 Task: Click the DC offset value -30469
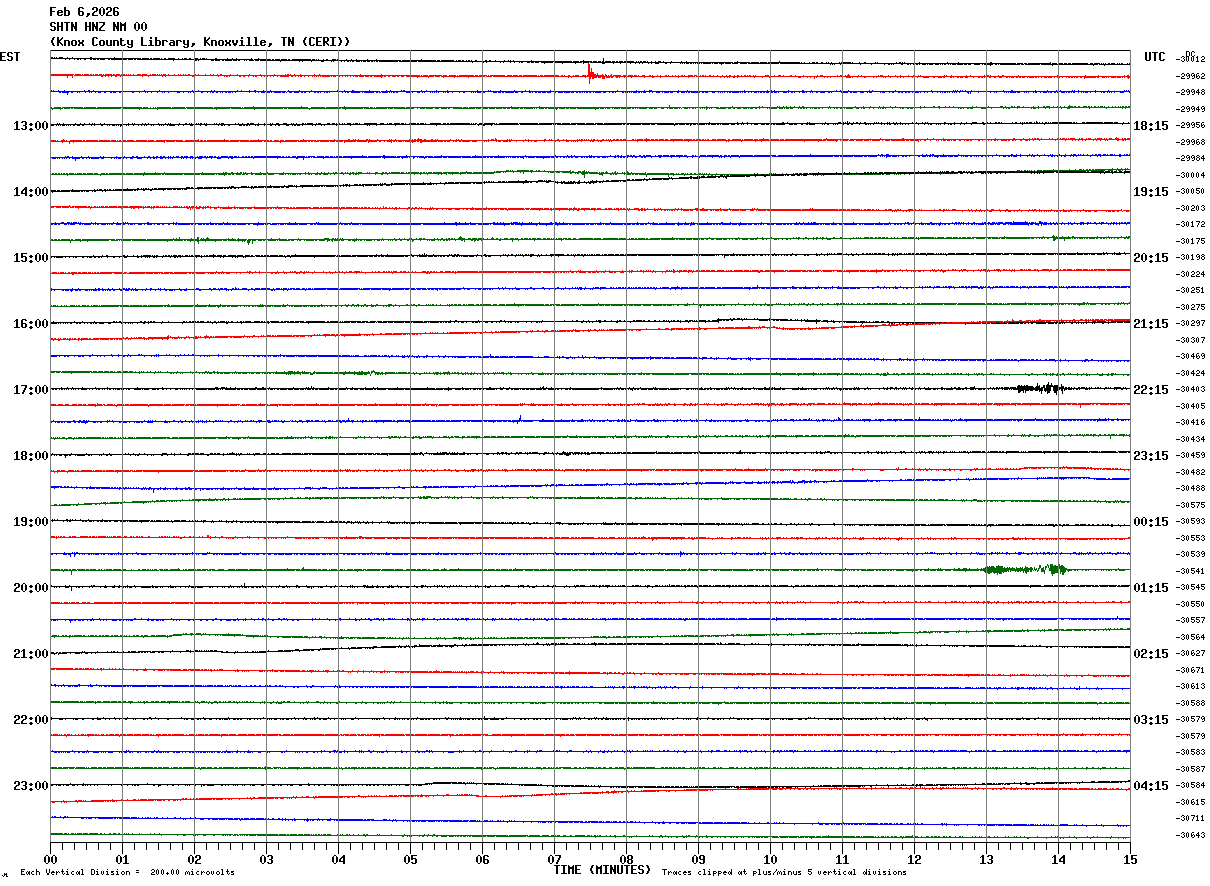pyautogui.click(x=1191, y=357)
